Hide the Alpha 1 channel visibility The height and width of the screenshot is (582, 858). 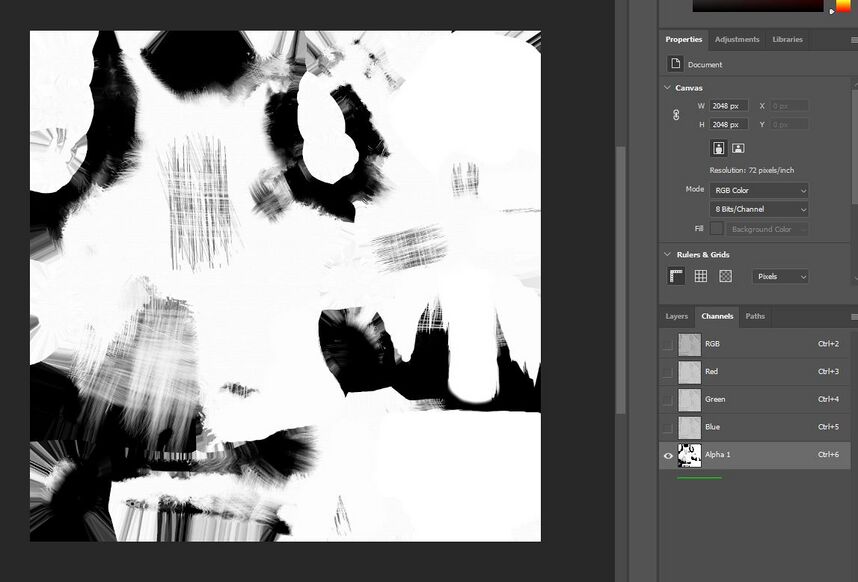668,455
